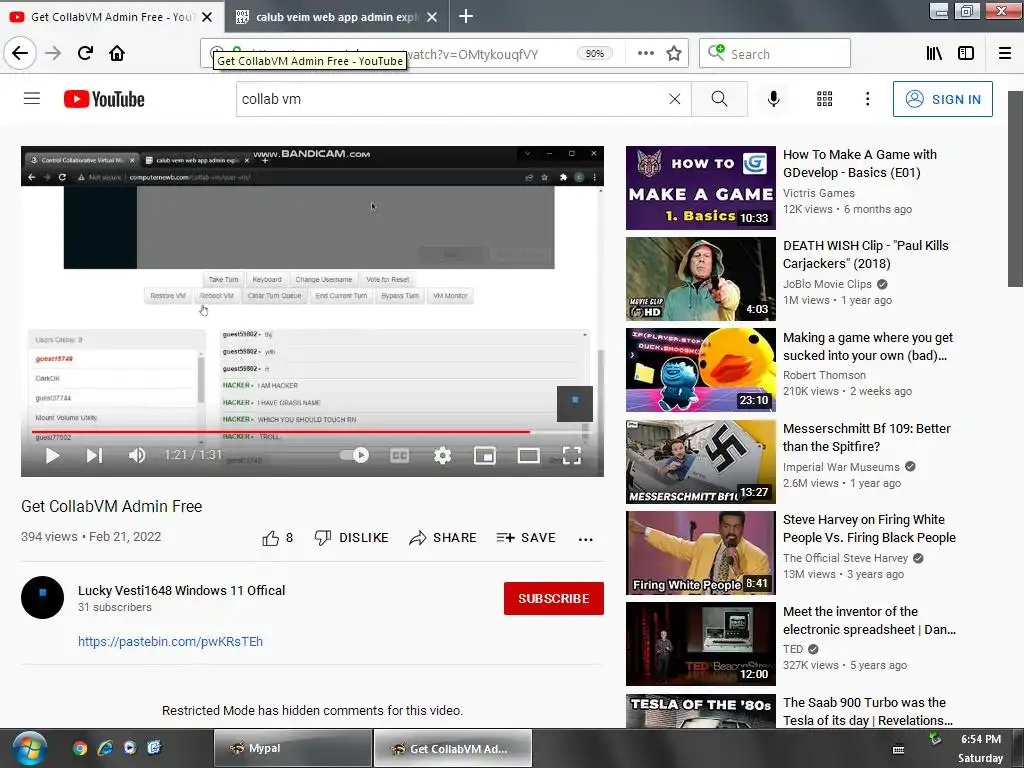Image resolution: width=1024 pixels, height=768 pixels.
Task: Close the Get CollabVM Admin Free tab
Action: pos(207,17)
